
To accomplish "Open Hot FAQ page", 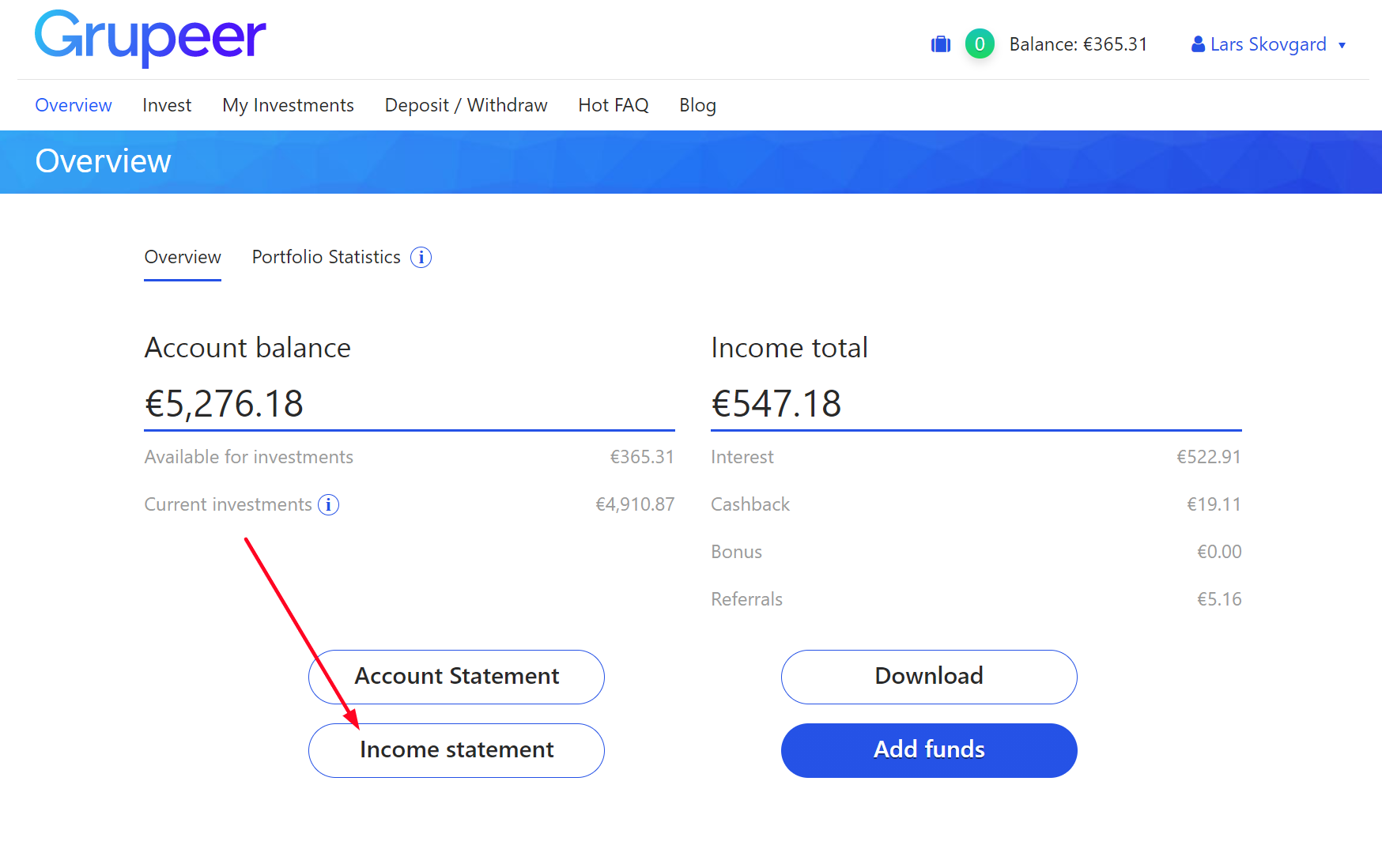I will 613,105.
